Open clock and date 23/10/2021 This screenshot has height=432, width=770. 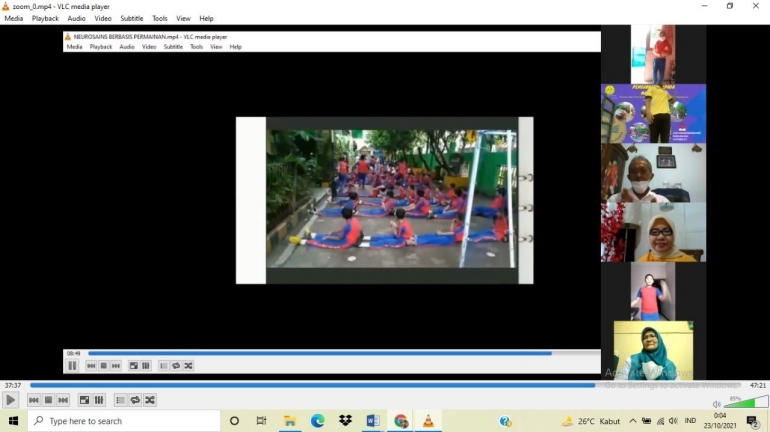tap(720, 421)
